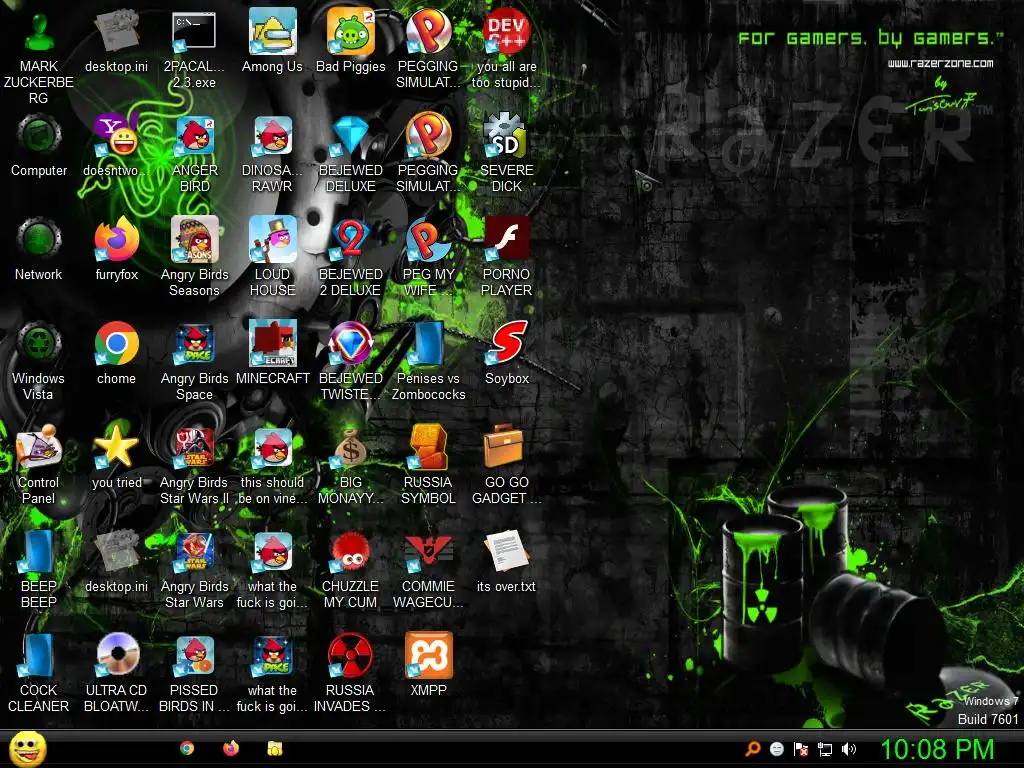Open the PISSED BIRDS IN ... shortcut
1024x768 pixels.
click(194, 655)
